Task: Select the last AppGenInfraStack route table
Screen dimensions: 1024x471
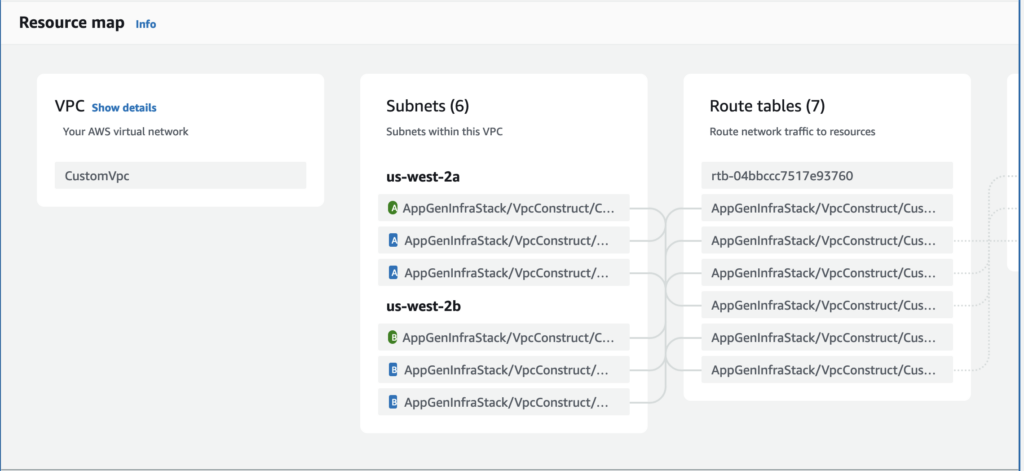Action: click(x=826, y=368)
